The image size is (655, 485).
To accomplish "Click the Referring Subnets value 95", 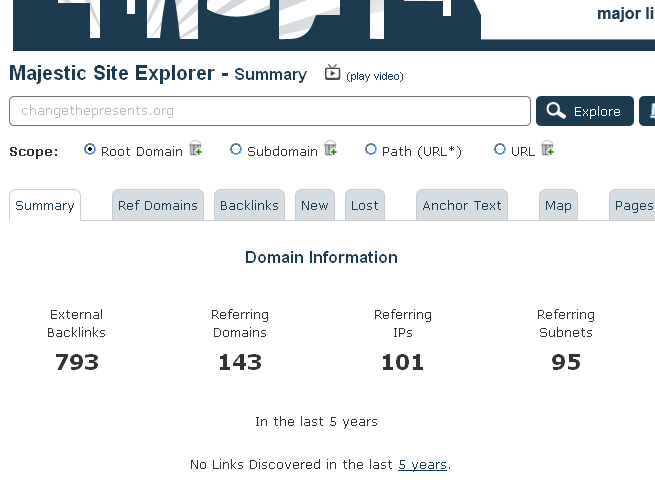I will tap(566, 362).
